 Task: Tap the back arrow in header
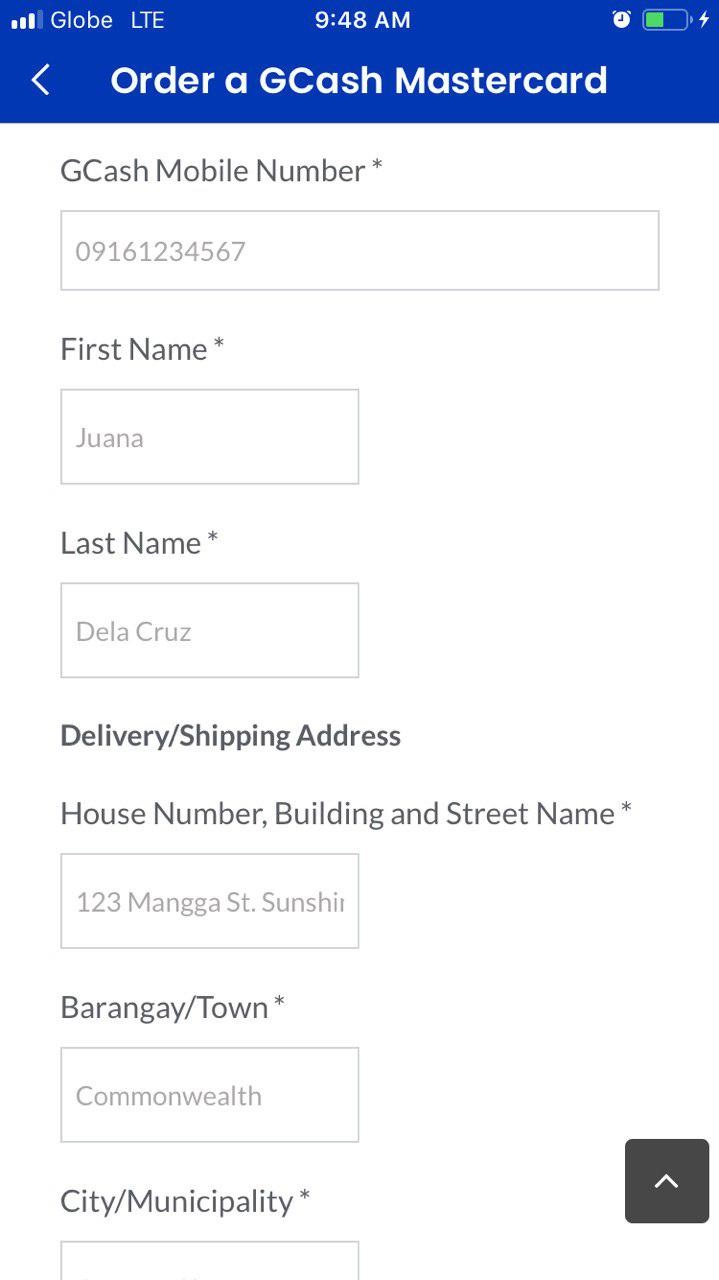[x=40, y=80]
